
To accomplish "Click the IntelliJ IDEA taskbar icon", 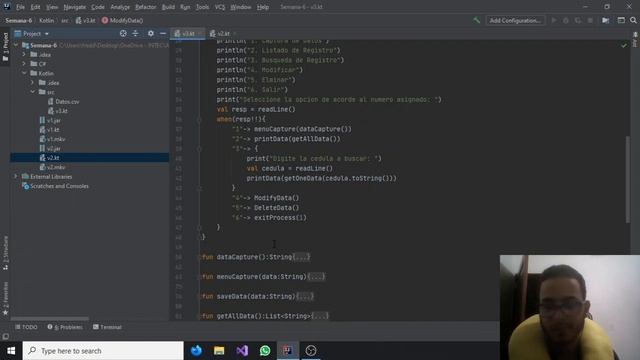I will 288,351.
